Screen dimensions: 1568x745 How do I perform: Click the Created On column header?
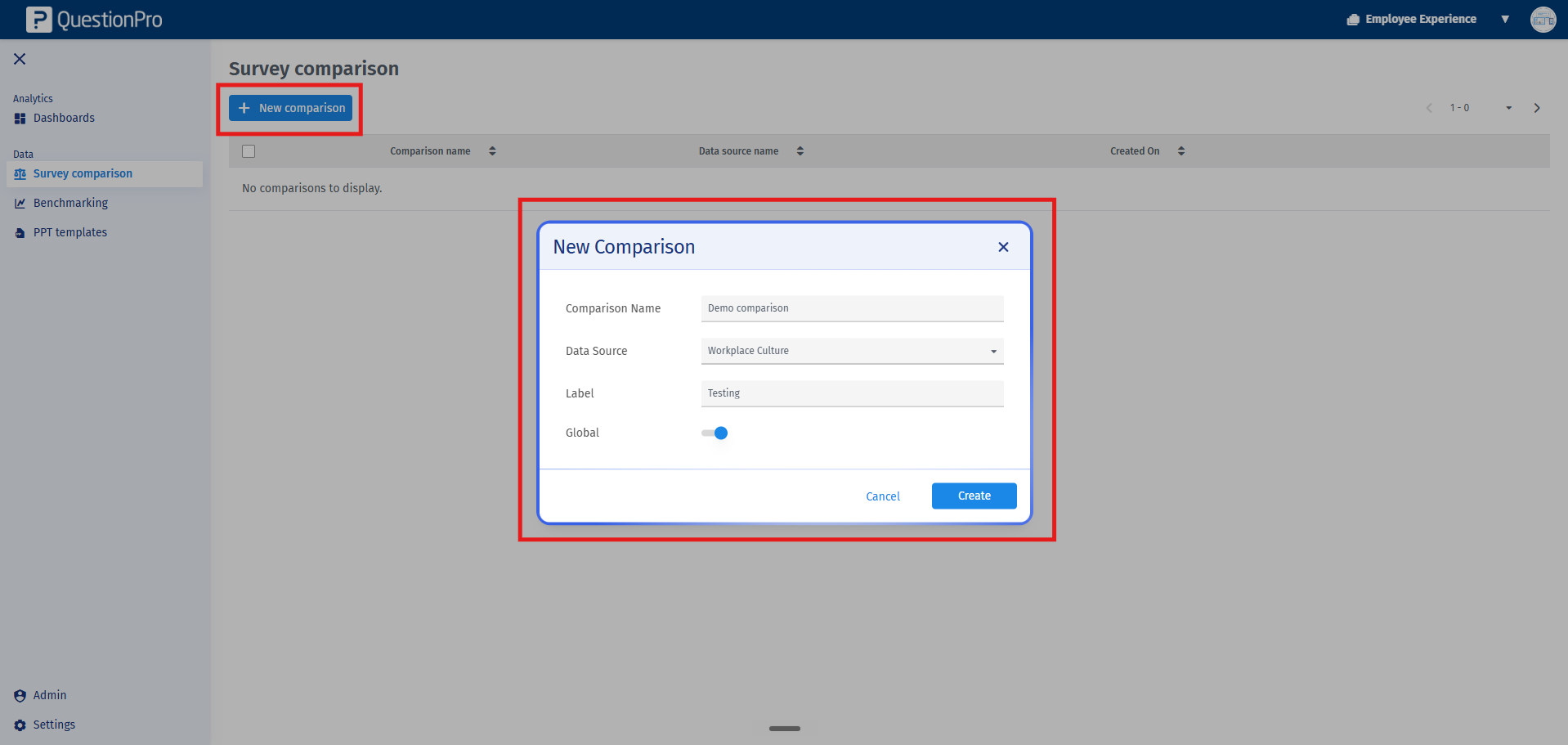point(1135,151)
